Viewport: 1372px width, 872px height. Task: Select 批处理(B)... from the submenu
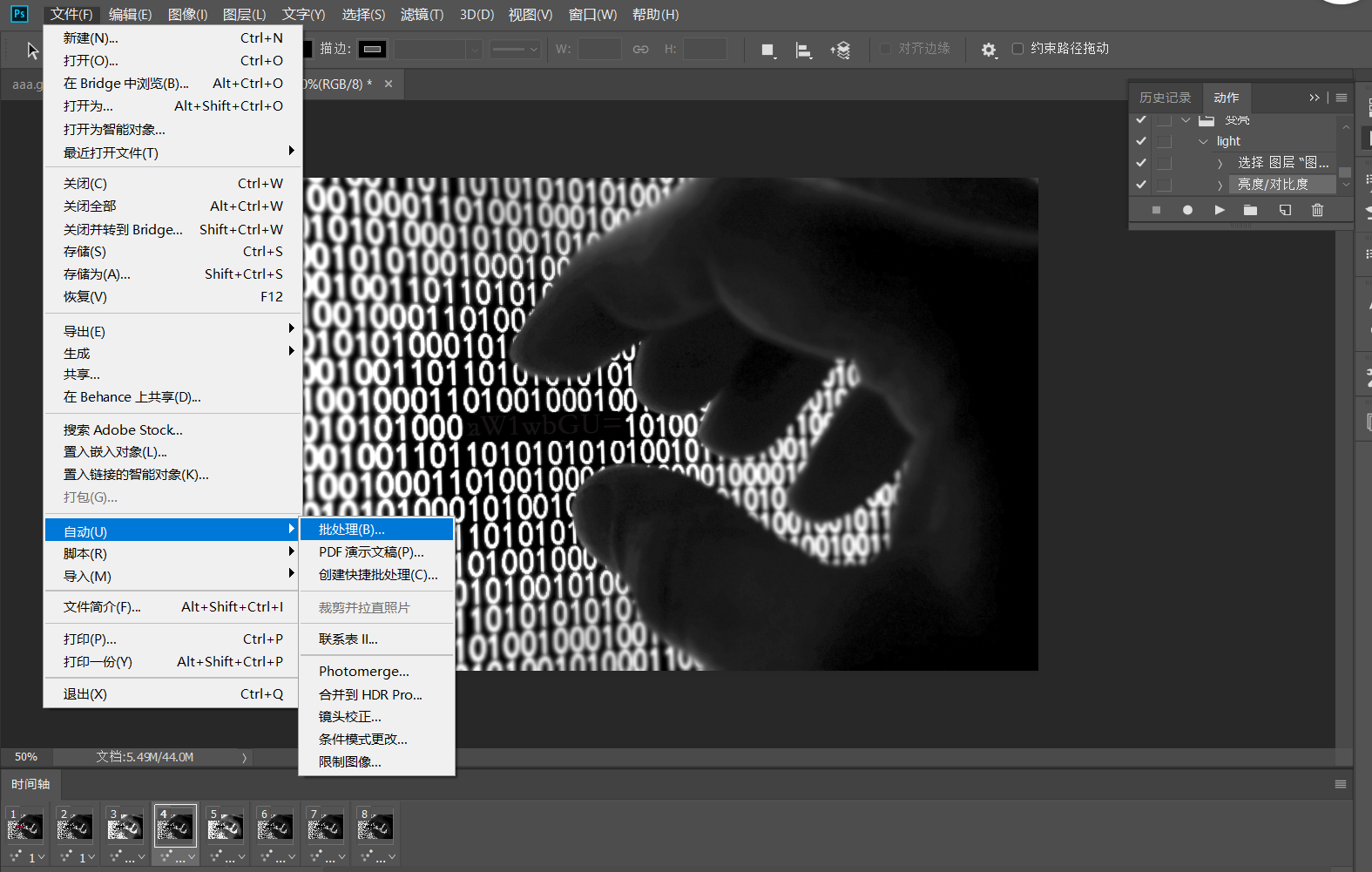click(352, 530)
